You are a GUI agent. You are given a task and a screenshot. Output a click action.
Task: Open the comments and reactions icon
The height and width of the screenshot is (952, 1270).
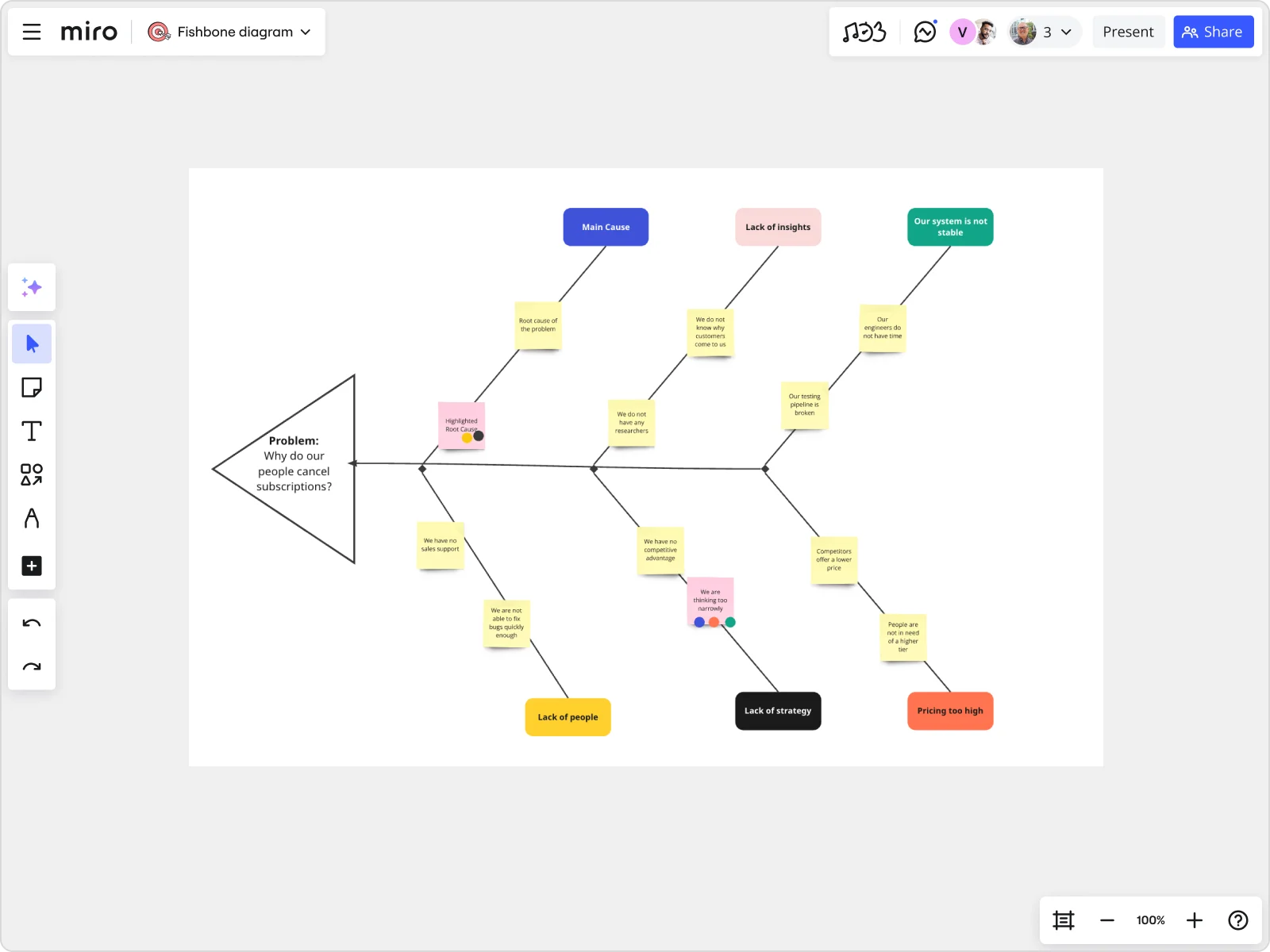click(925, 32)
